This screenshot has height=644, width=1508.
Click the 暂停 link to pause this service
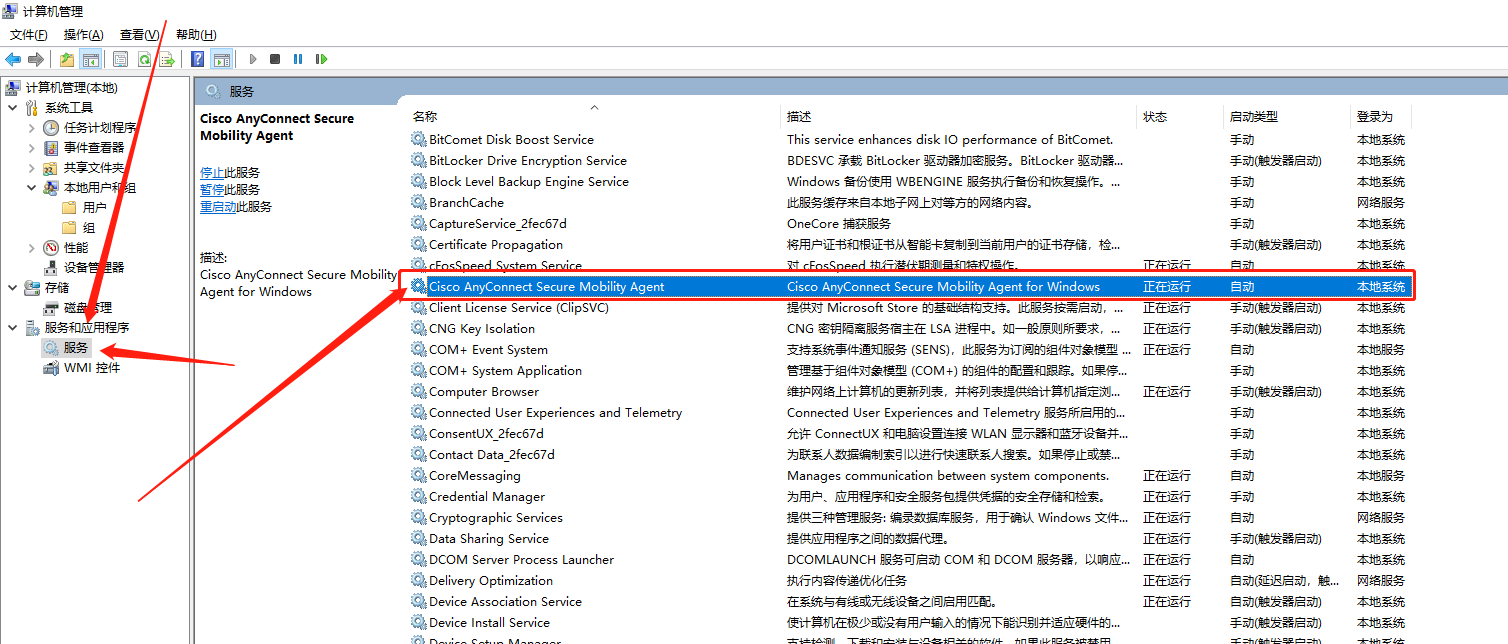point(212,189)
